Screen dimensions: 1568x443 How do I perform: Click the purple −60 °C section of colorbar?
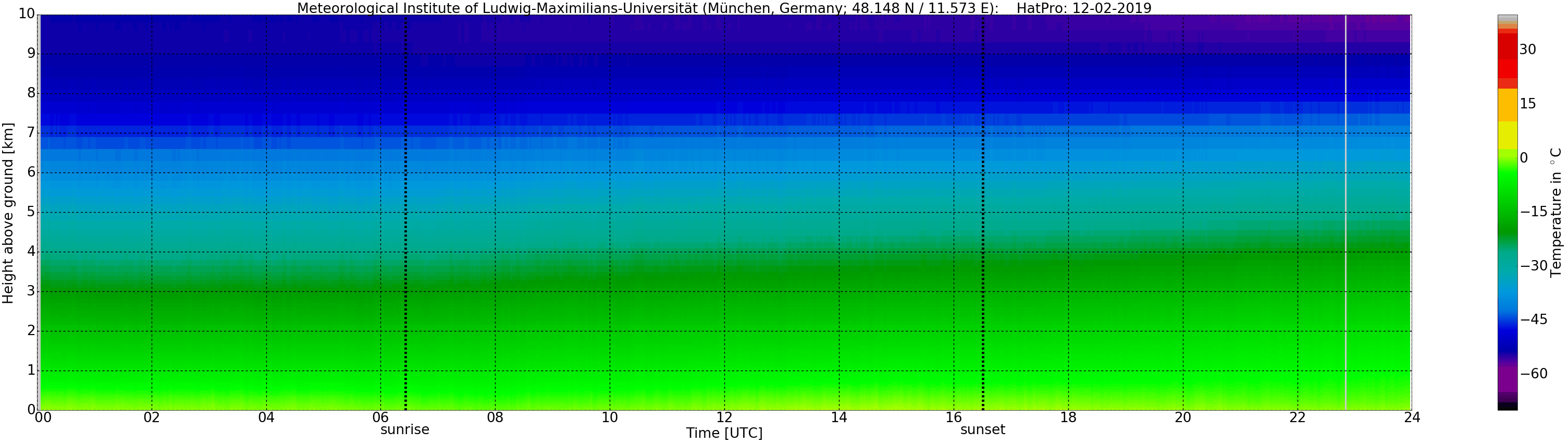click(1507, 377)
